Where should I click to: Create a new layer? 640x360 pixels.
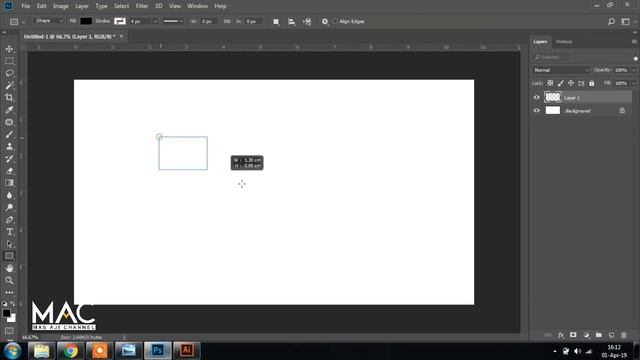(x=611, y=335)
